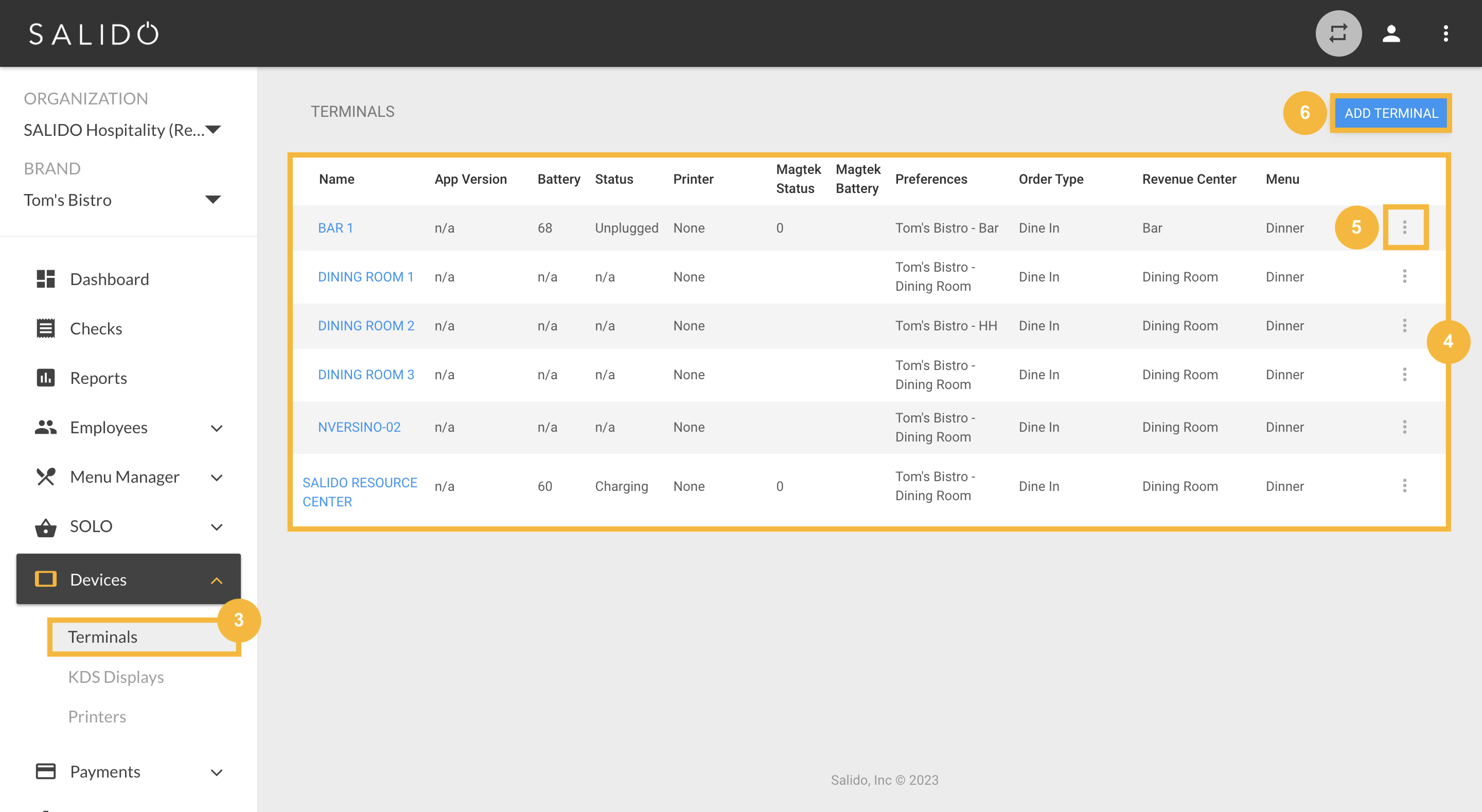The height and width of the screenshot is (812, 1482).
Task: Open the DINING ROOM 2 terminal link
Action: coord(366,326)
